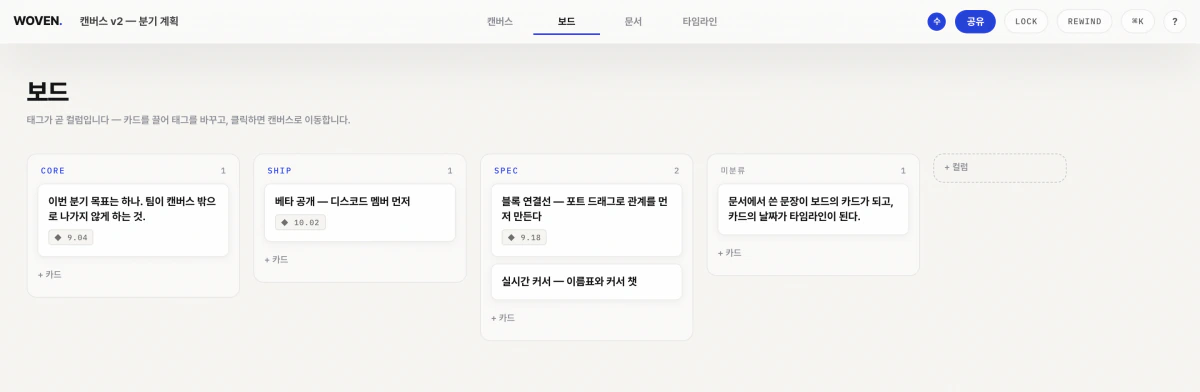1200x392 pixels.
Task: Click the SHIP column header tag
Action: (280, 171)
